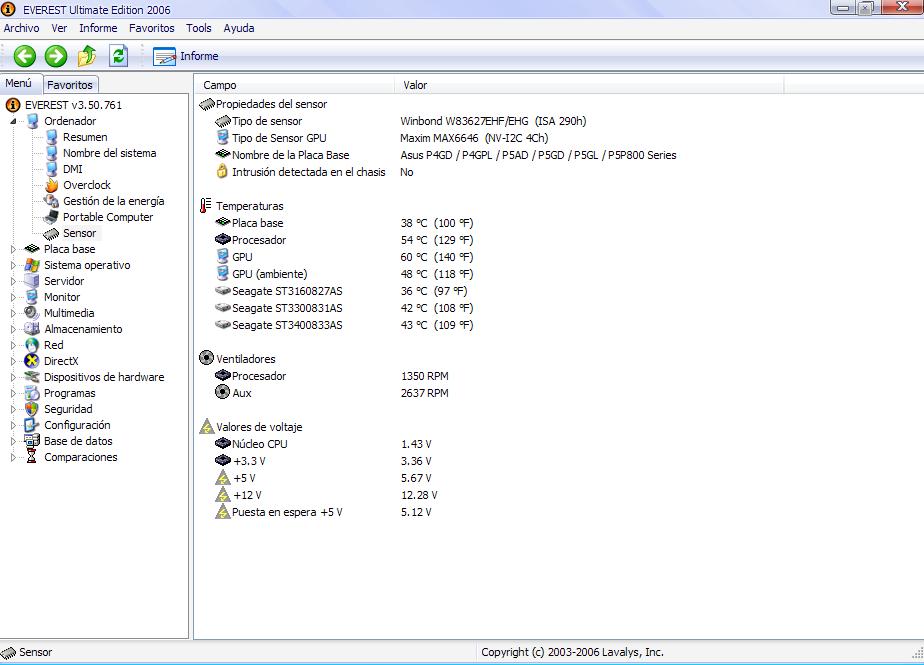Select the Tipo de sensor row
The height and width of the screenshot is (665, 924).
(x=401, y=121)
